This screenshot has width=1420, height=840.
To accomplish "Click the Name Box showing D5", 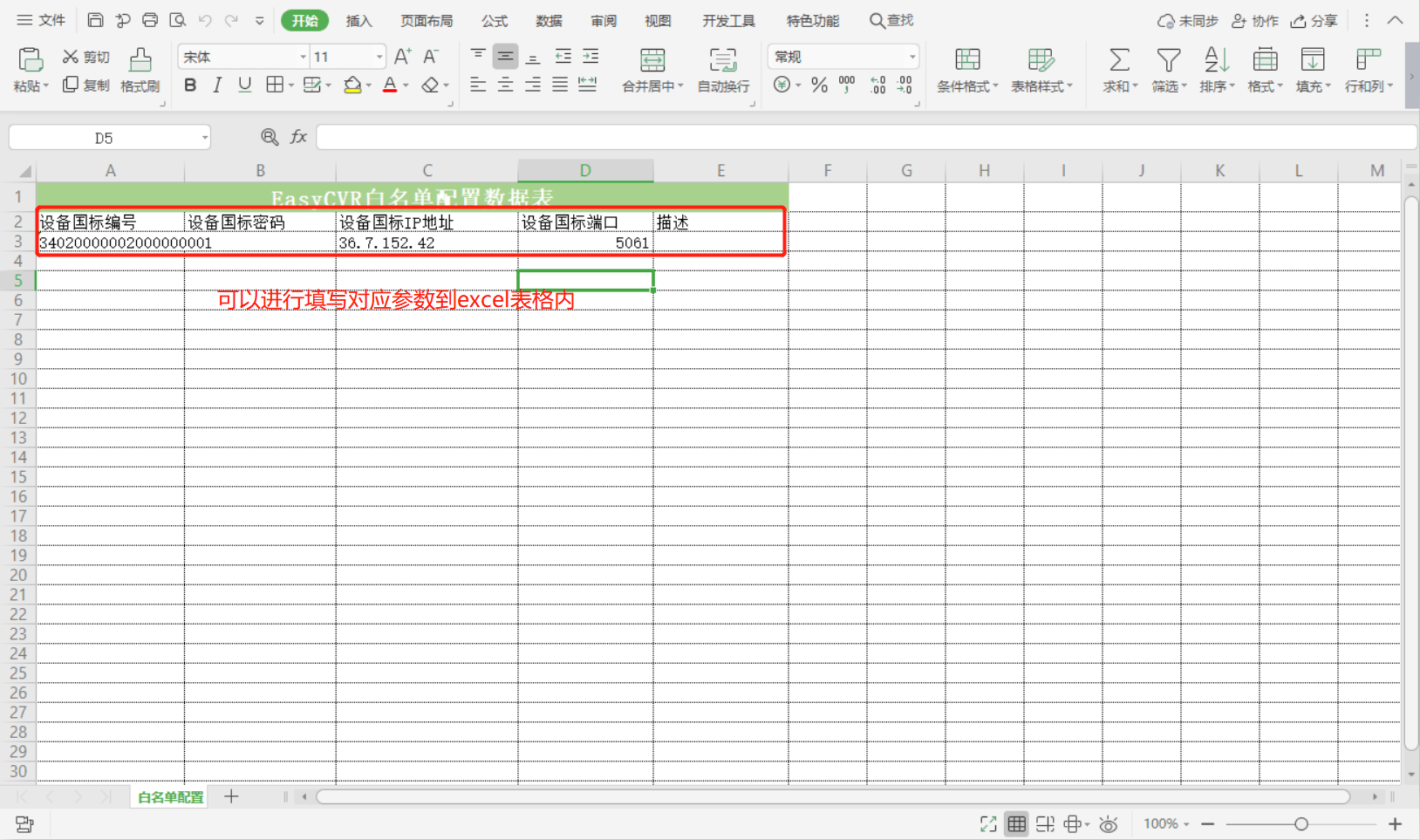I will coord(110,138).
